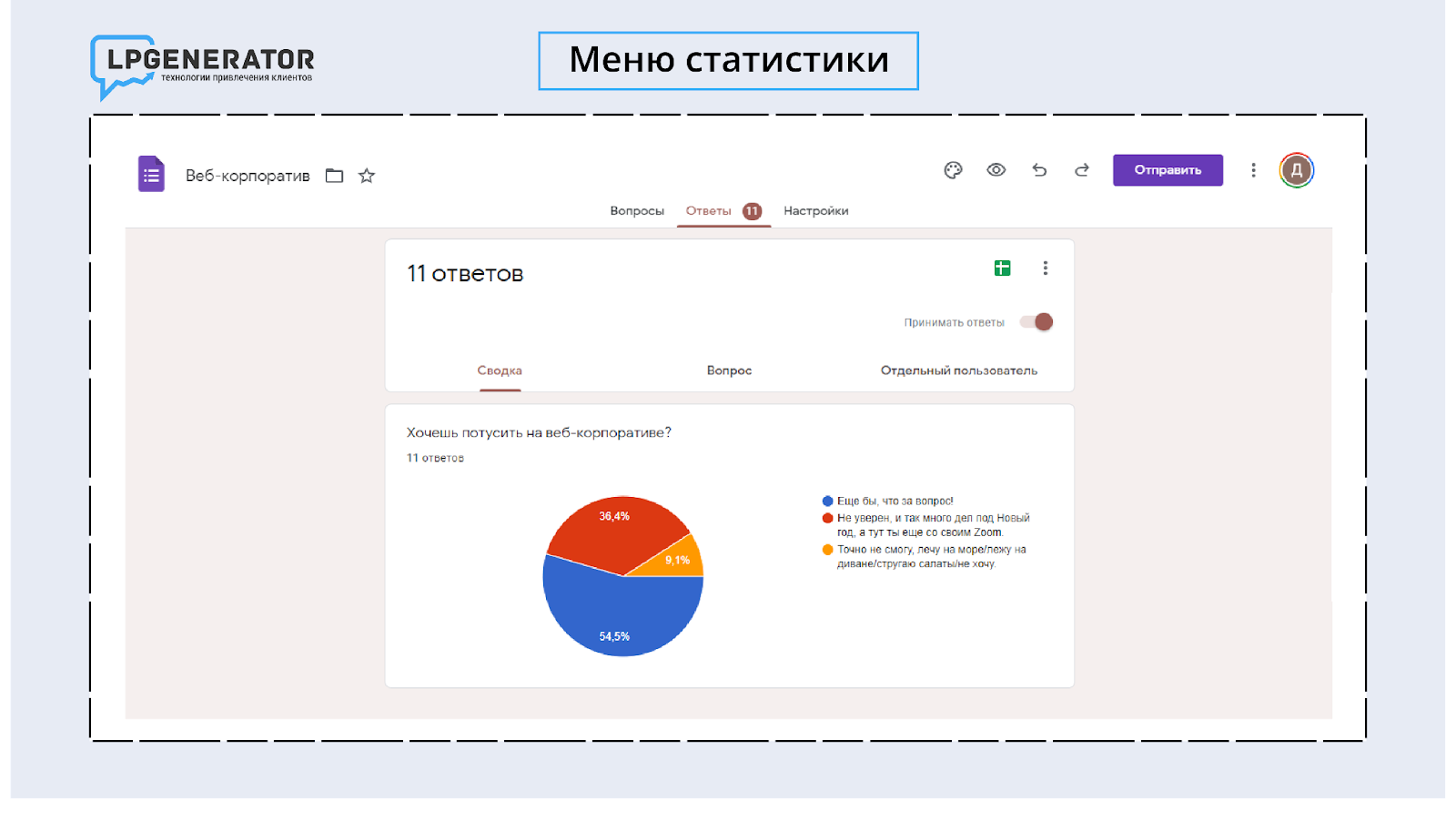Click the 11 ответов heading

tap(465, 274)
